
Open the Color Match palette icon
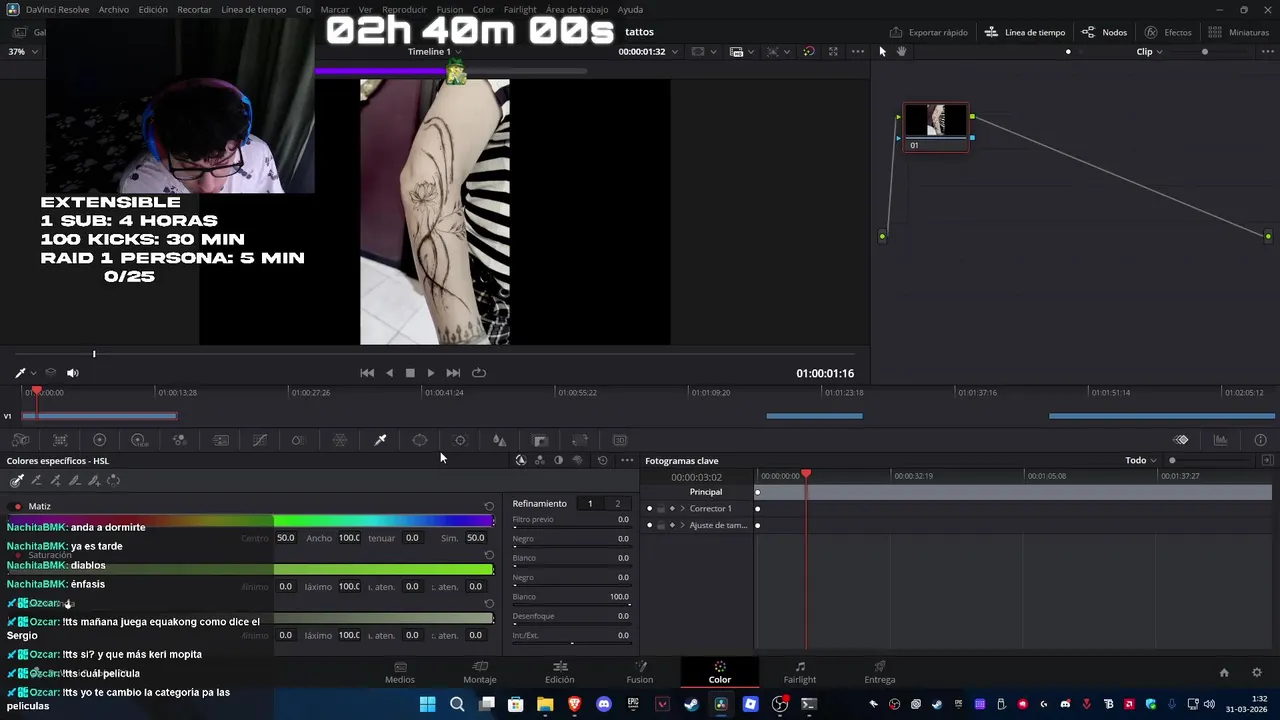point(60,440)
